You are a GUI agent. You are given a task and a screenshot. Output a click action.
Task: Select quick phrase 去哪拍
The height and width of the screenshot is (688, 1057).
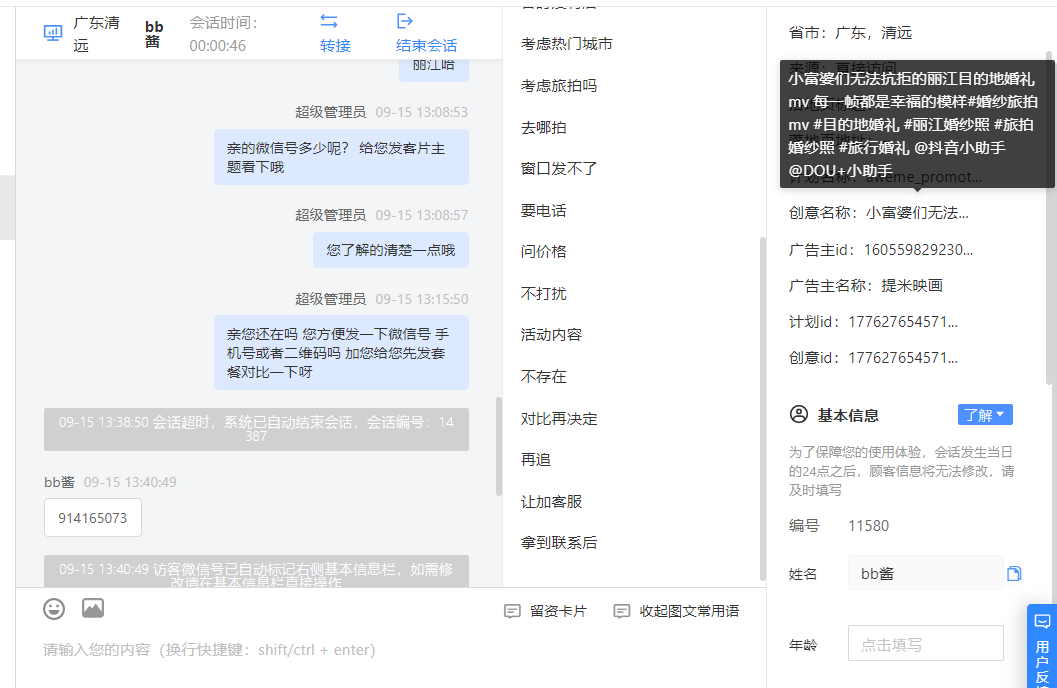tap(543, 127)
